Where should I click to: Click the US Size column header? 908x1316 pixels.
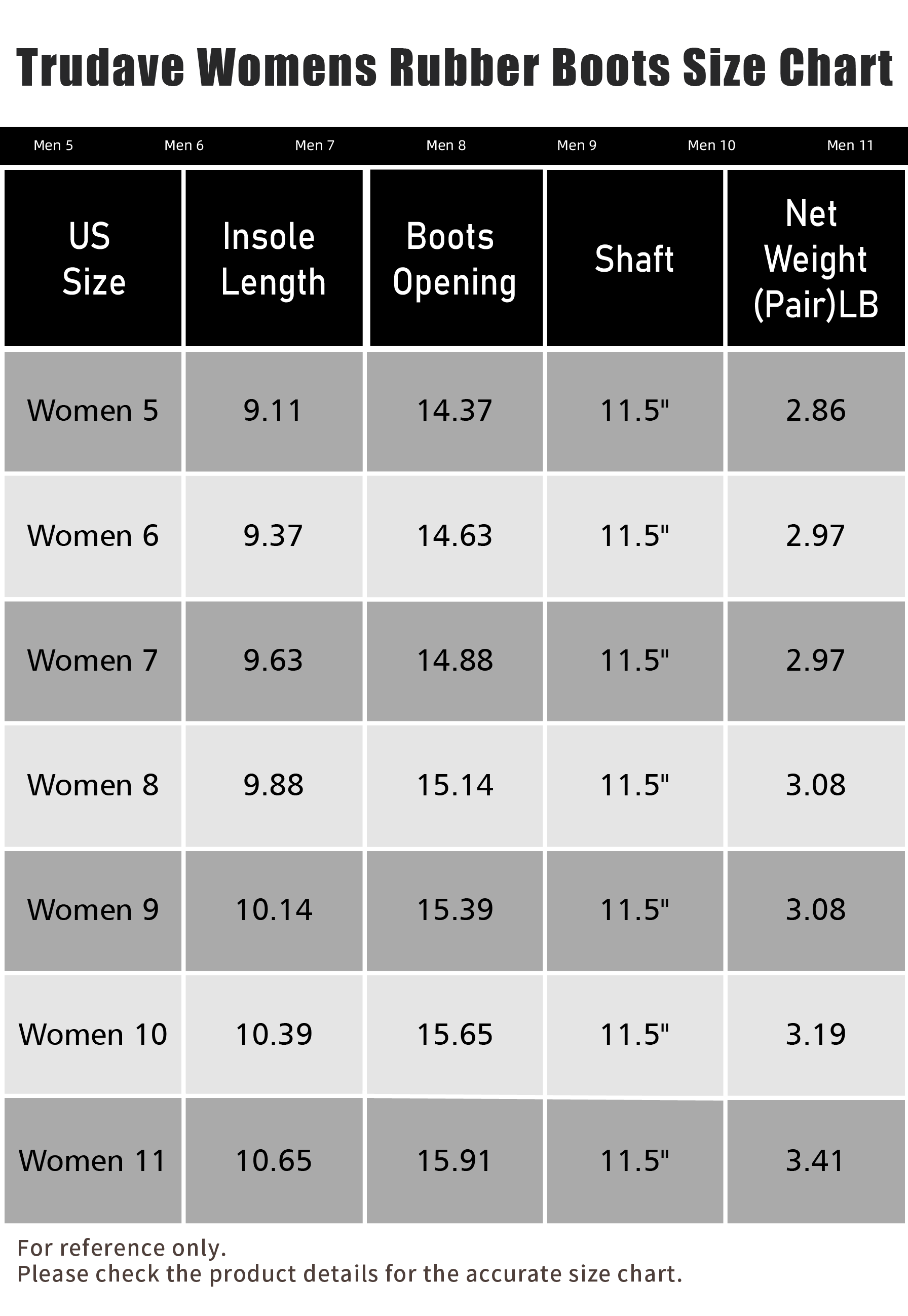pyautogui.click(x=93, y=258)
